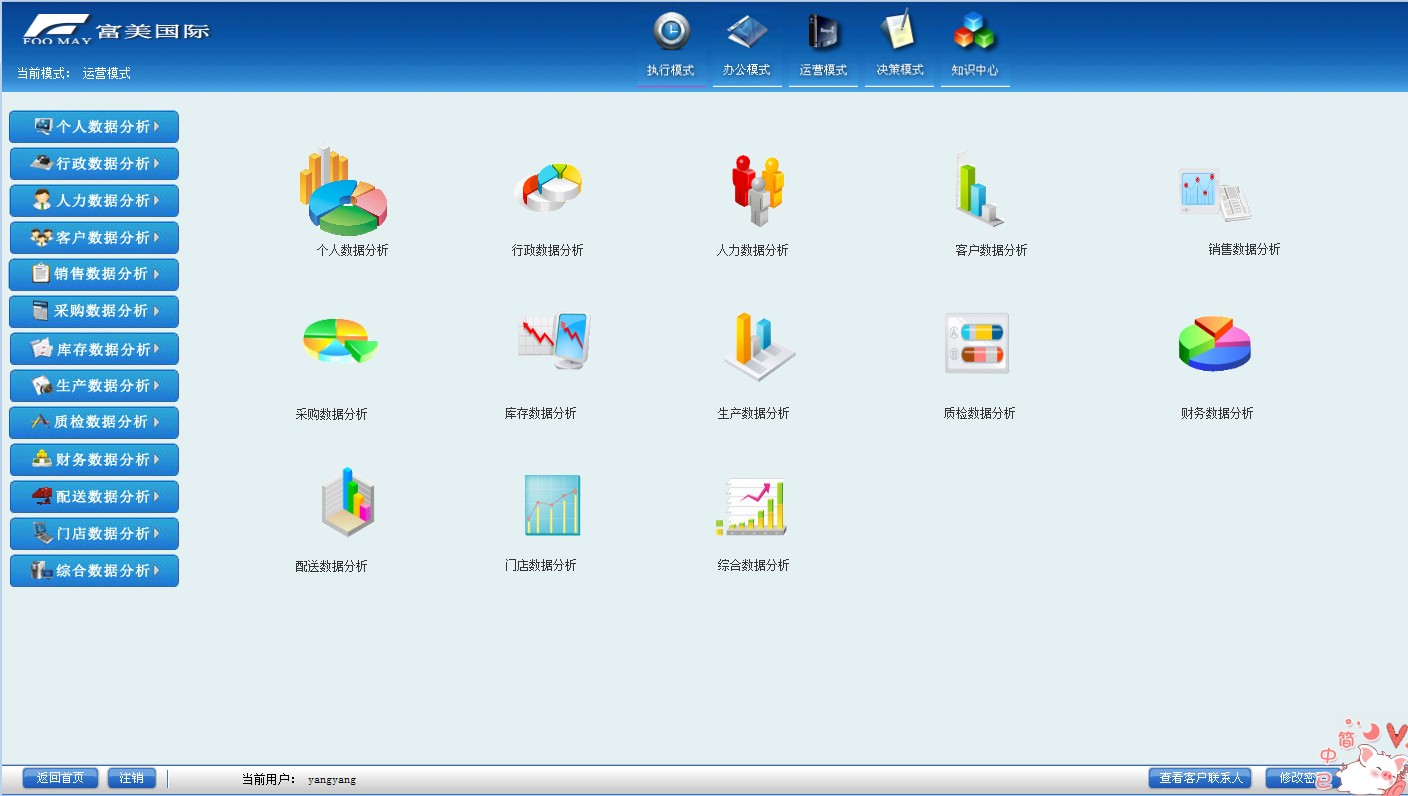Click the 返回首页 button
This screenshot has width=1408, height=796.
point(60,778)
